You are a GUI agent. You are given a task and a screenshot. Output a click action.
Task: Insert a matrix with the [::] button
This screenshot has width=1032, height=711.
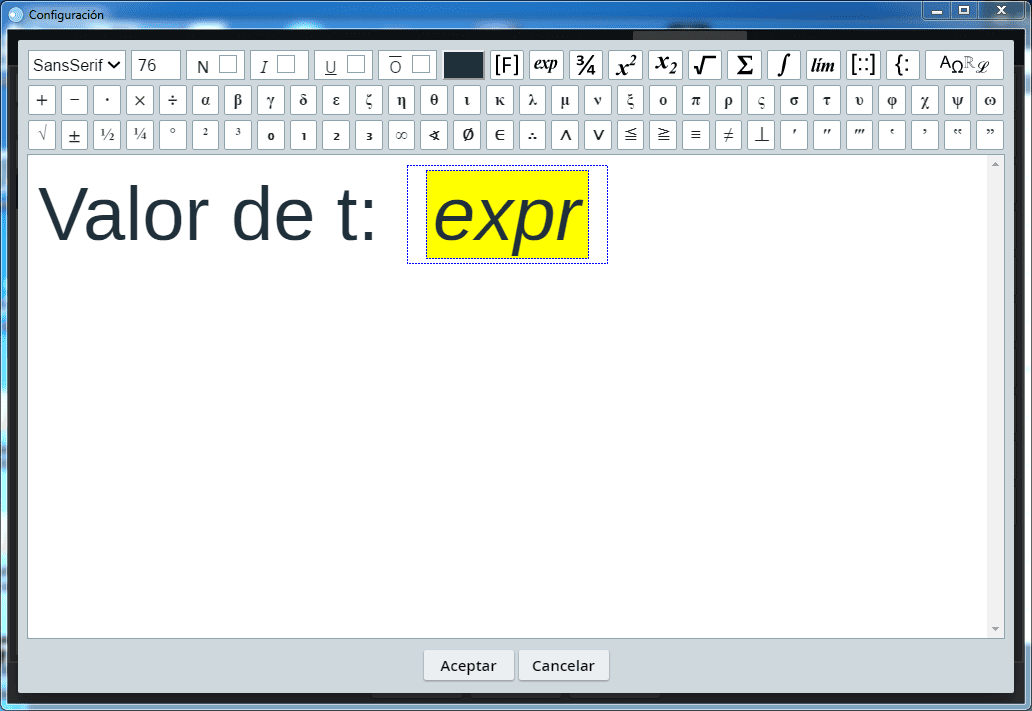point(863,65)
